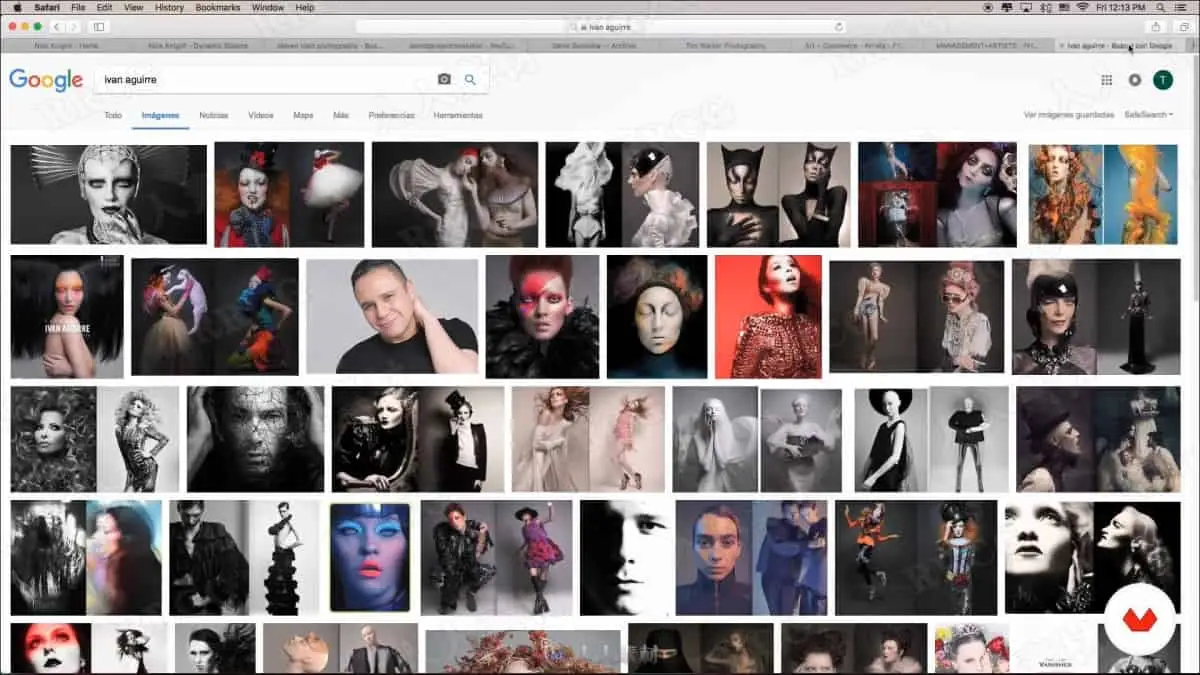Select the Maps search tab
This screenshot has height=675, width=1200.
tap(303, 115)
